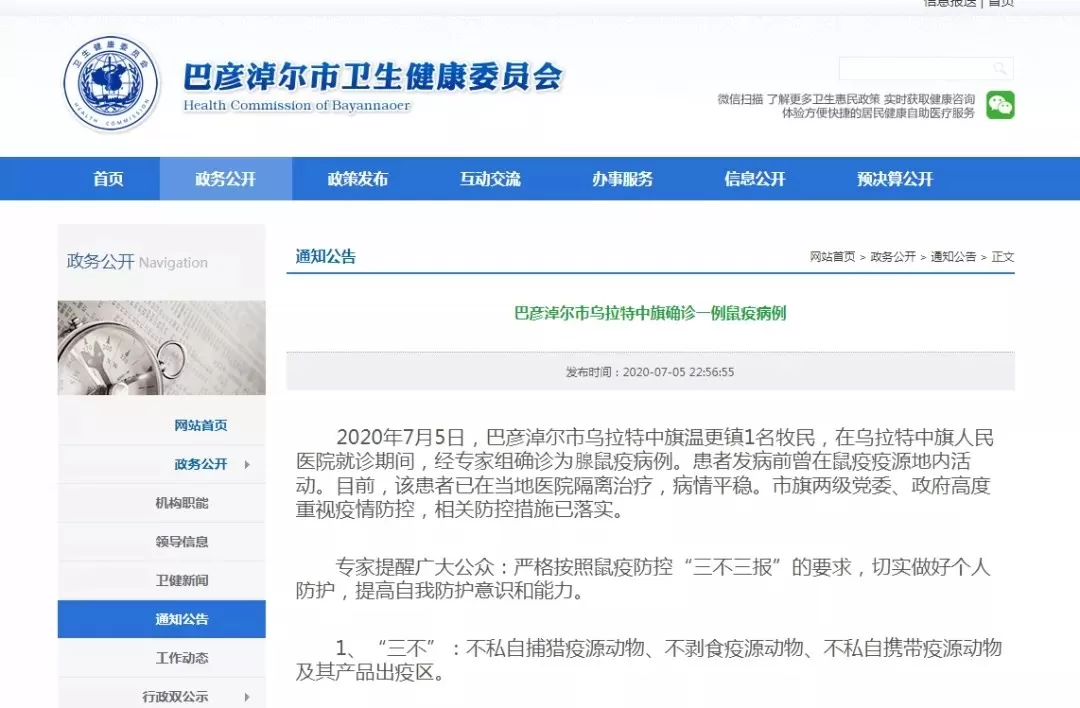The image size is (1080, 708).
Task: Select 办事服务 in the top navigation
Action: click(622, 179)
